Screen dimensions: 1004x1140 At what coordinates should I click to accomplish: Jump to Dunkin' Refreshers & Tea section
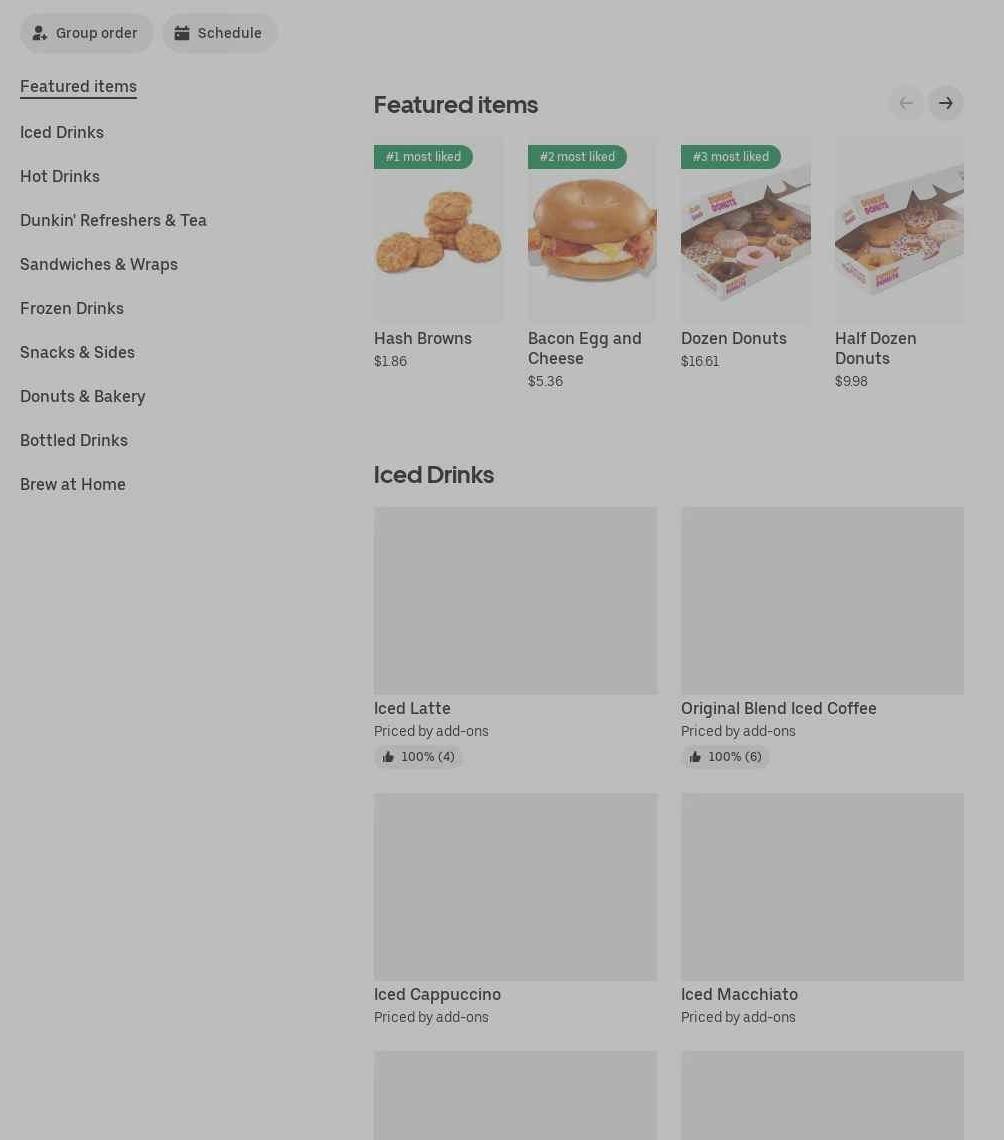click(x=113, y=220)
